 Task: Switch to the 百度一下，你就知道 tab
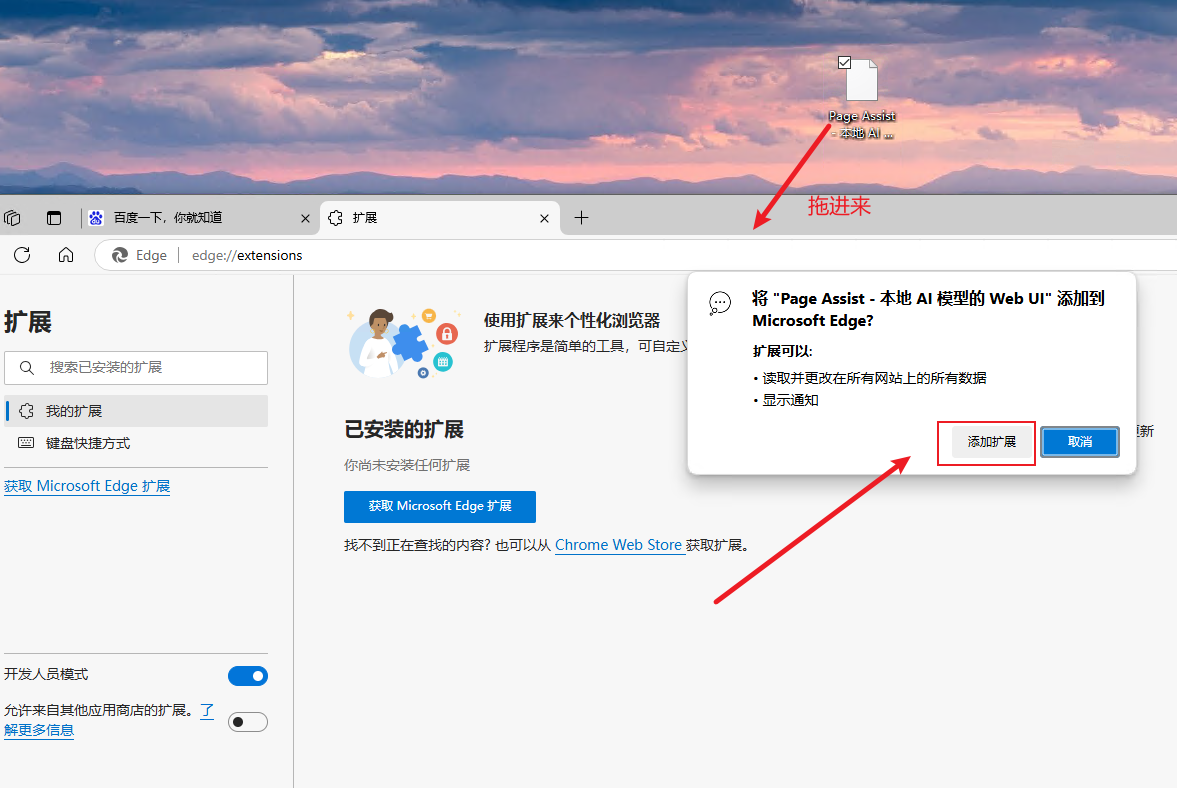tap(199, 218)
